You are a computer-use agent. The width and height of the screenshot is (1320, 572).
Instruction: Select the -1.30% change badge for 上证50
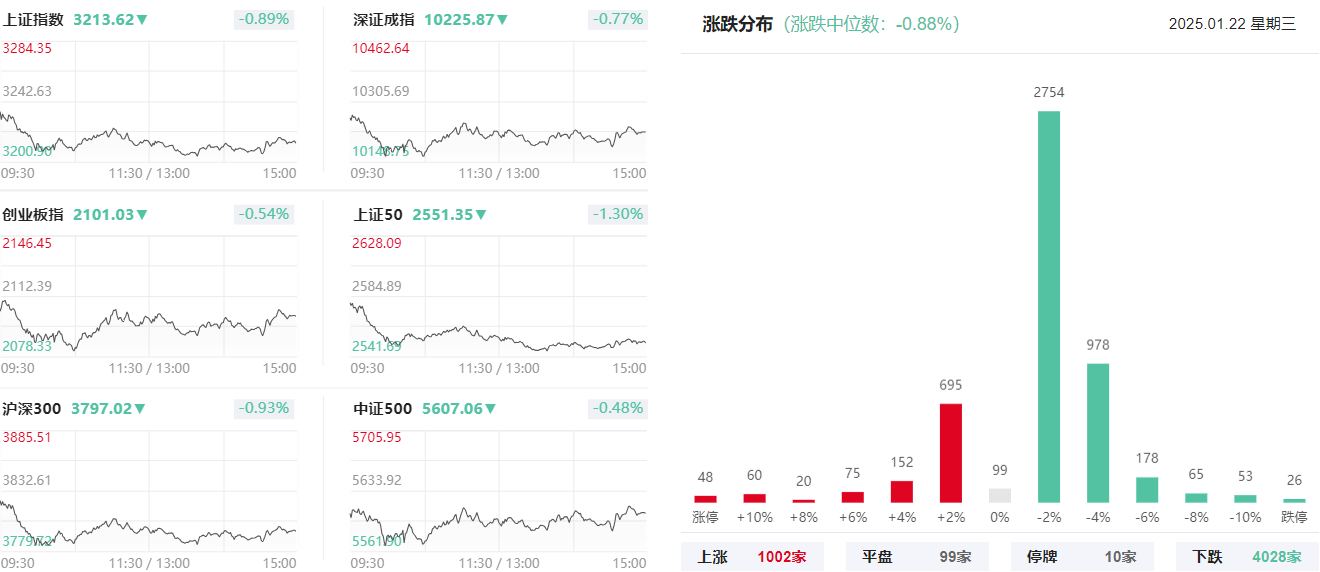(x=617, y=214)
